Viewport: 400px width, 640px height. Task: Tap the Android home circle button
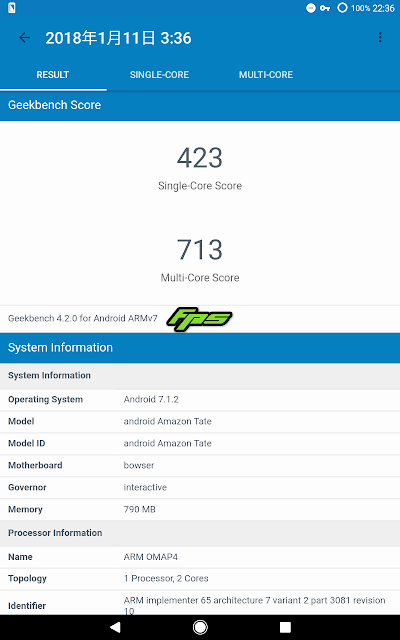point(200,627)
